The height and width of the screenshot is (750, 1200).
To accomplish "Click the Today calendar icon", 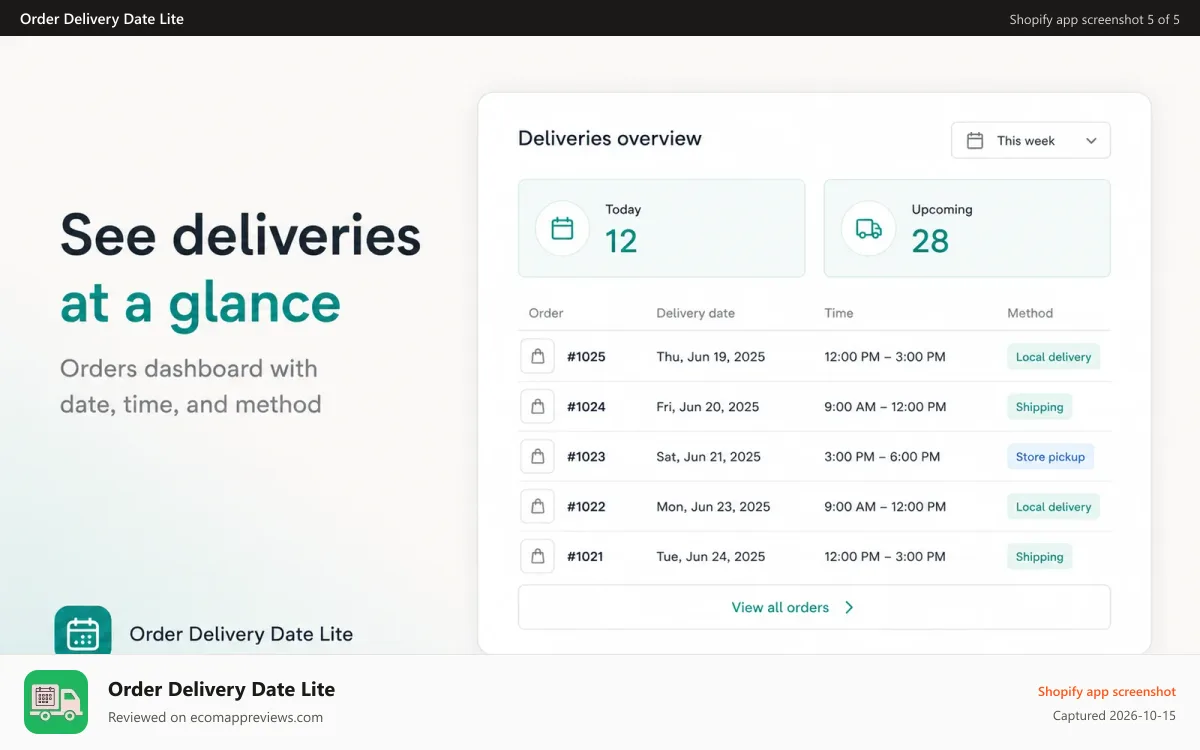I will 563,228.
